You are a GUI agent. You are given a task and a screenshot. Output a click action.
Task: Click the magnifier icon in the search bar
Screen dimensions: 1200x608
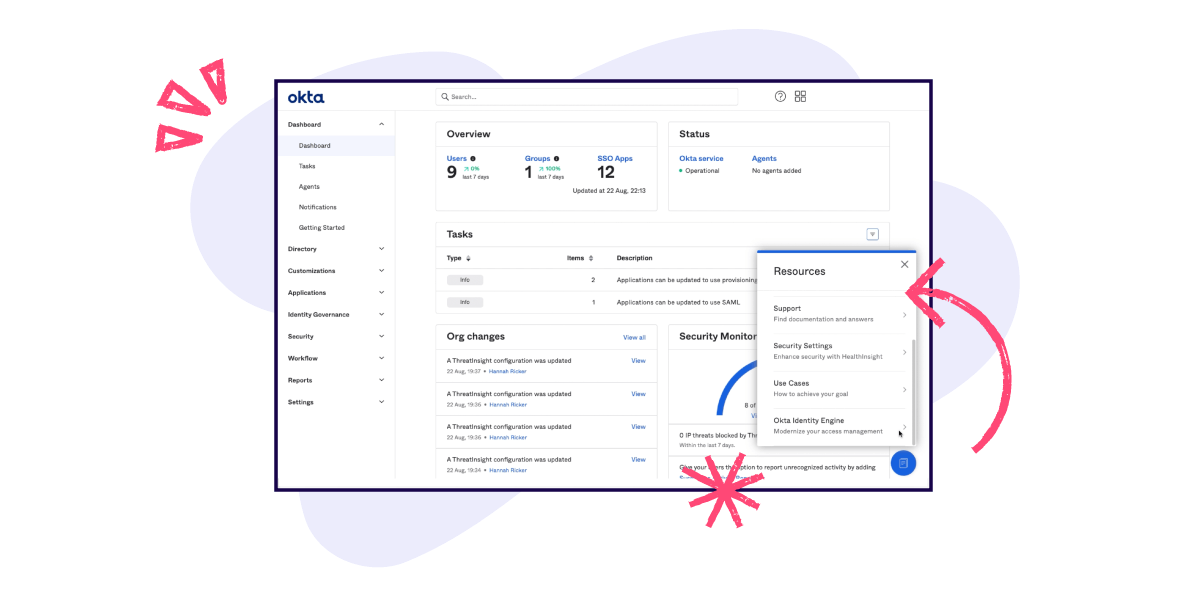pyautogui.click(x=445, y=97)
